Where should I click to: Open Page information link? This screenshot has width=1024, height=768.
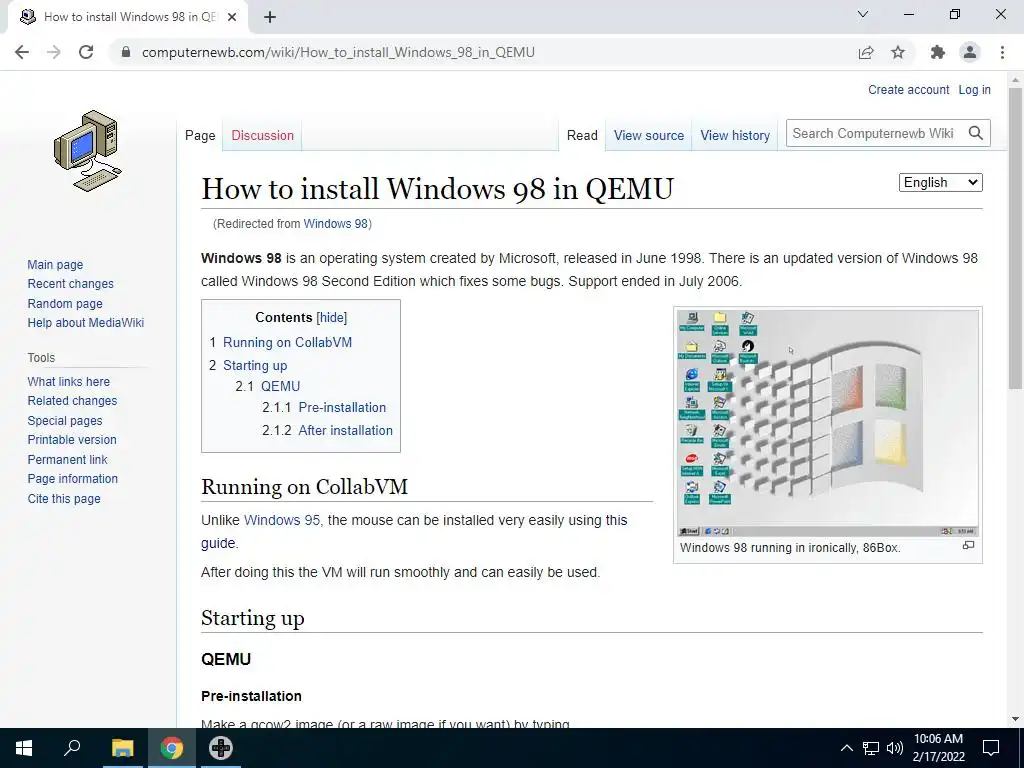tap(72, 479)
